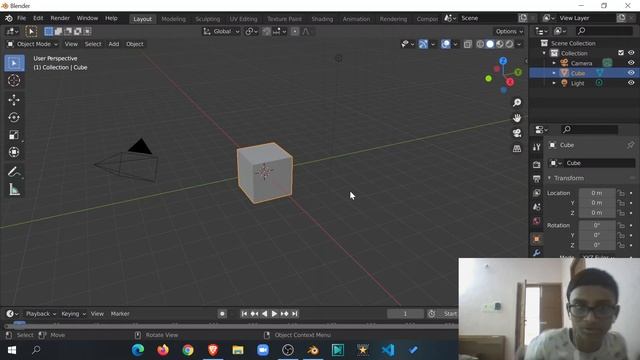640x360 pixels.
Task: Click the navigation gizmo Z axis
Action: [503, 61]
